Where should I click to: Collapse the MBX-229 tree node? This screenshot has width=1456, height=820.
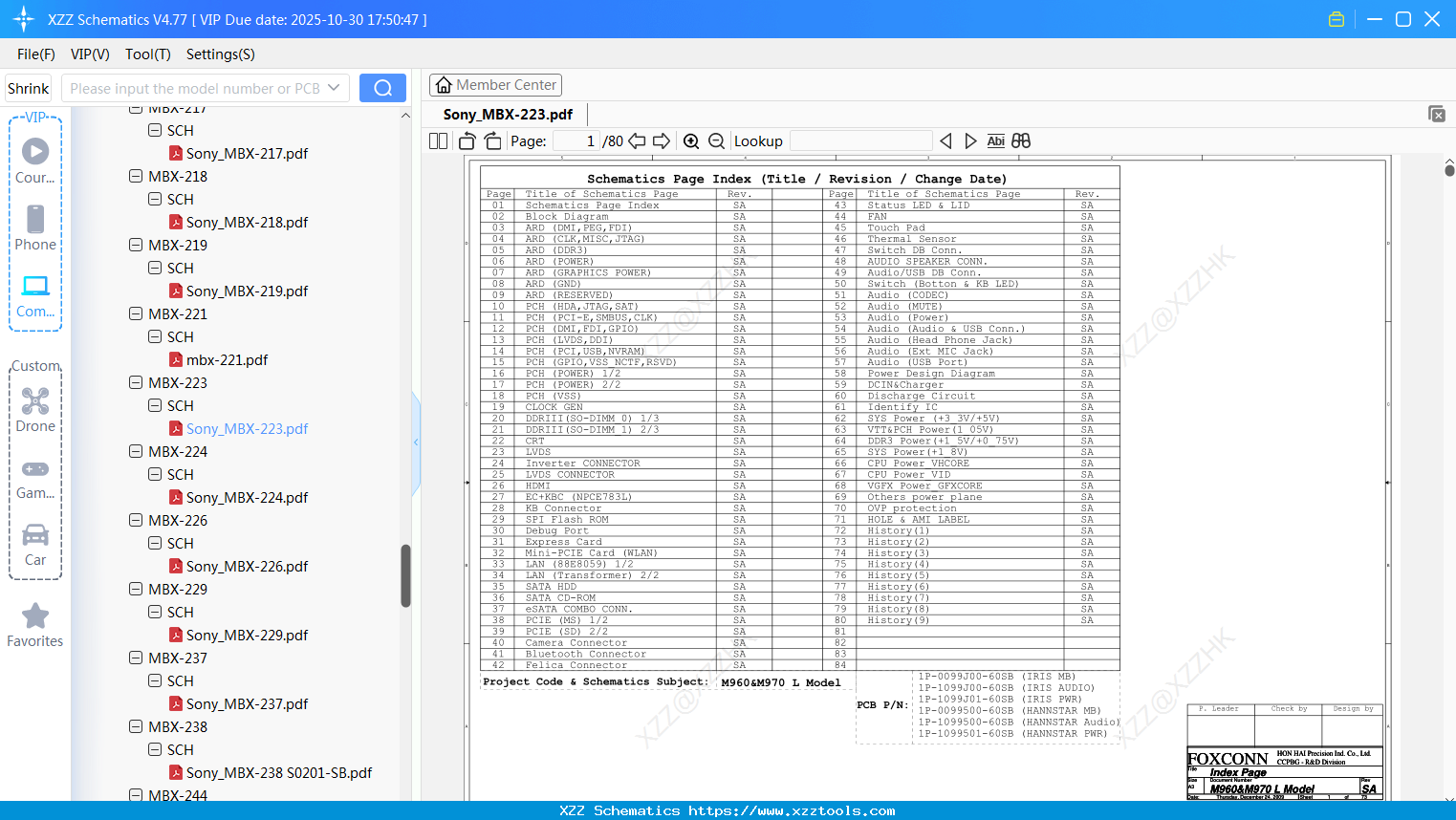coord(136,589)
